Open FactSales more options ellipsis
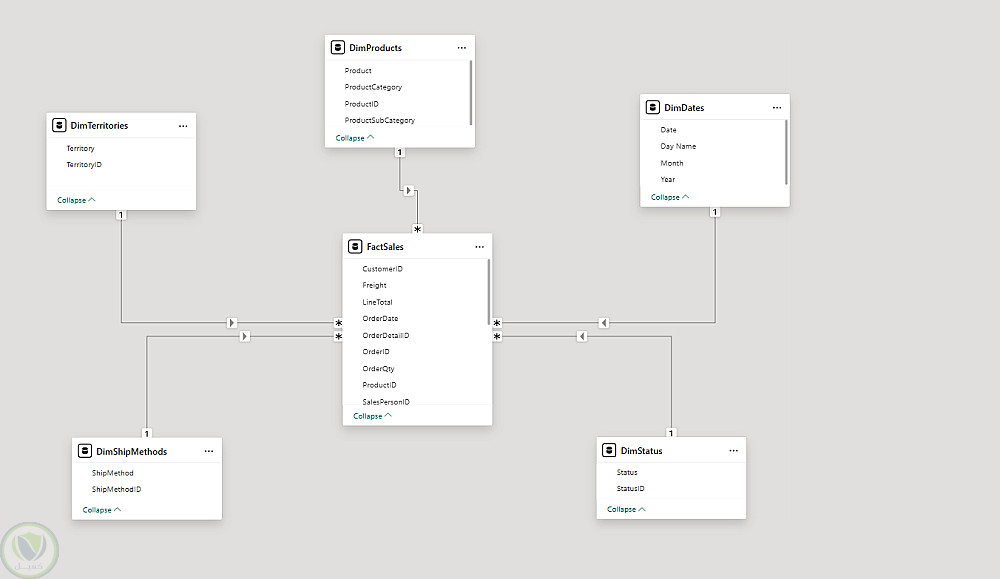Image resolution: width=1000 pixels, height=579 pixels. pyautogui.click(x=479, y=246)
